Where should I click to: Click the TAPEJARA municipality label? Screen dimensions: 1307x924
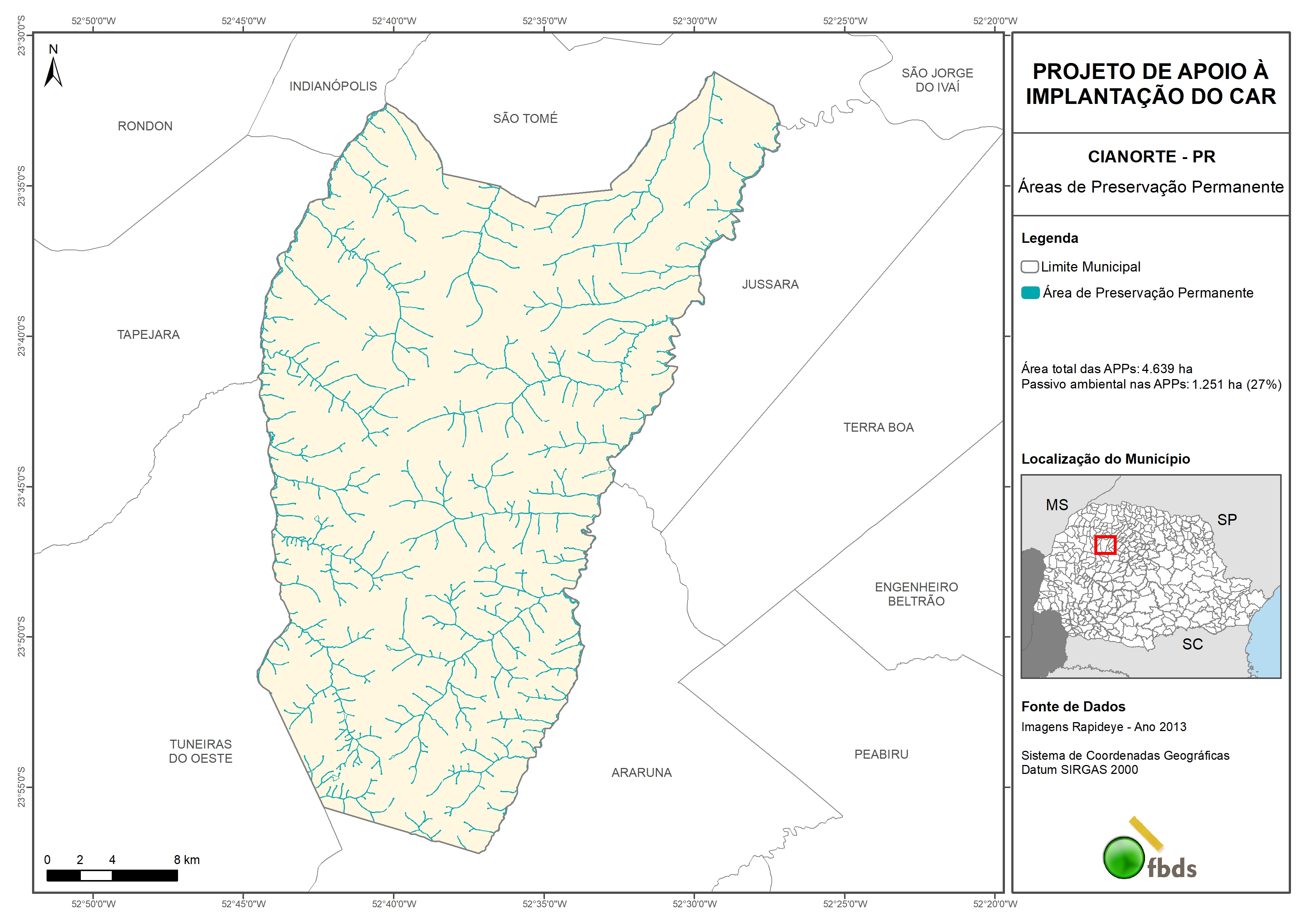coord(149,335)
